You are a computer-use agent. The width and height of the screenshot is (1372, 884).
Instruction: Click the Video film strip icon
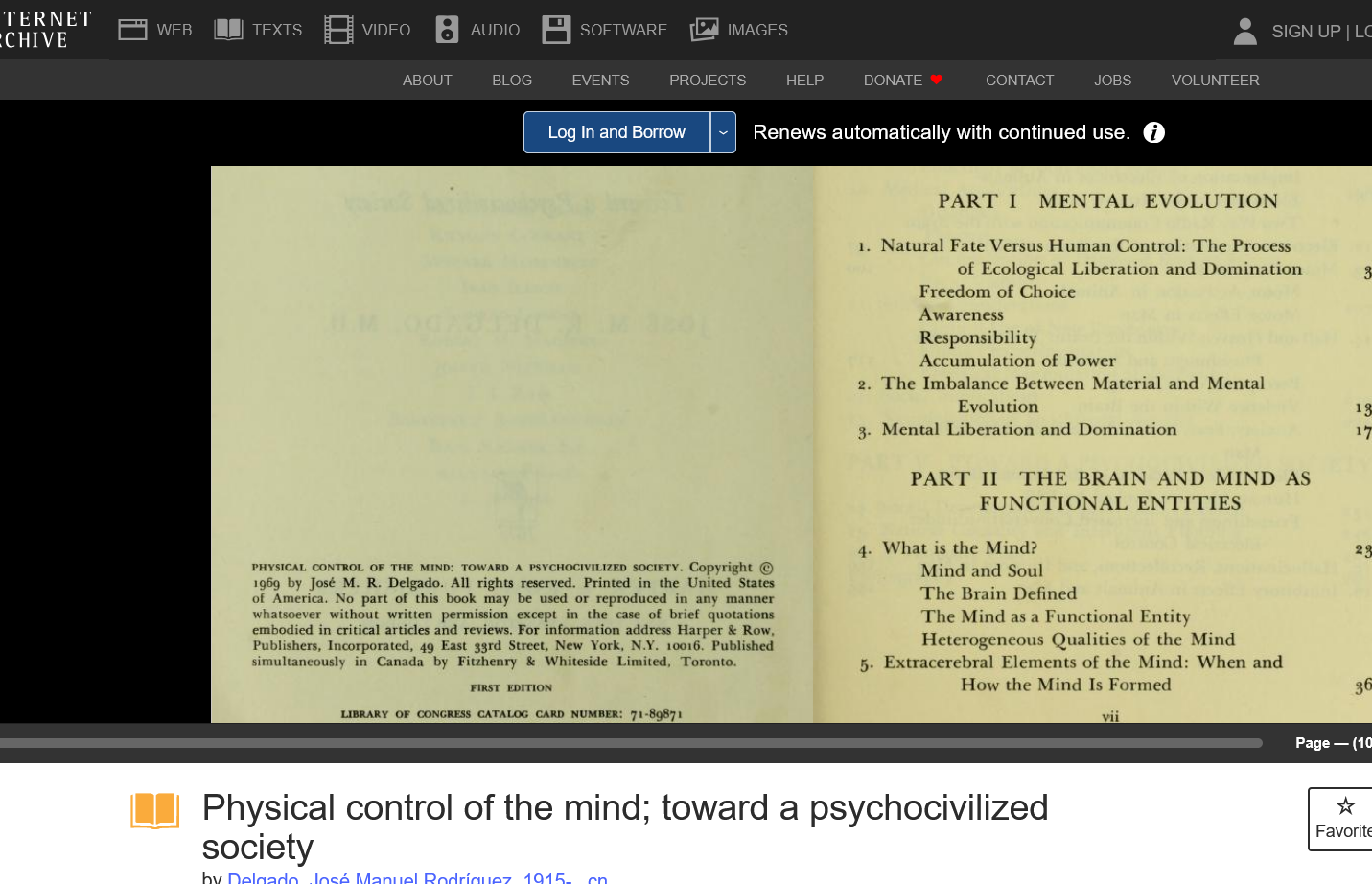click(x=338, y=30)
